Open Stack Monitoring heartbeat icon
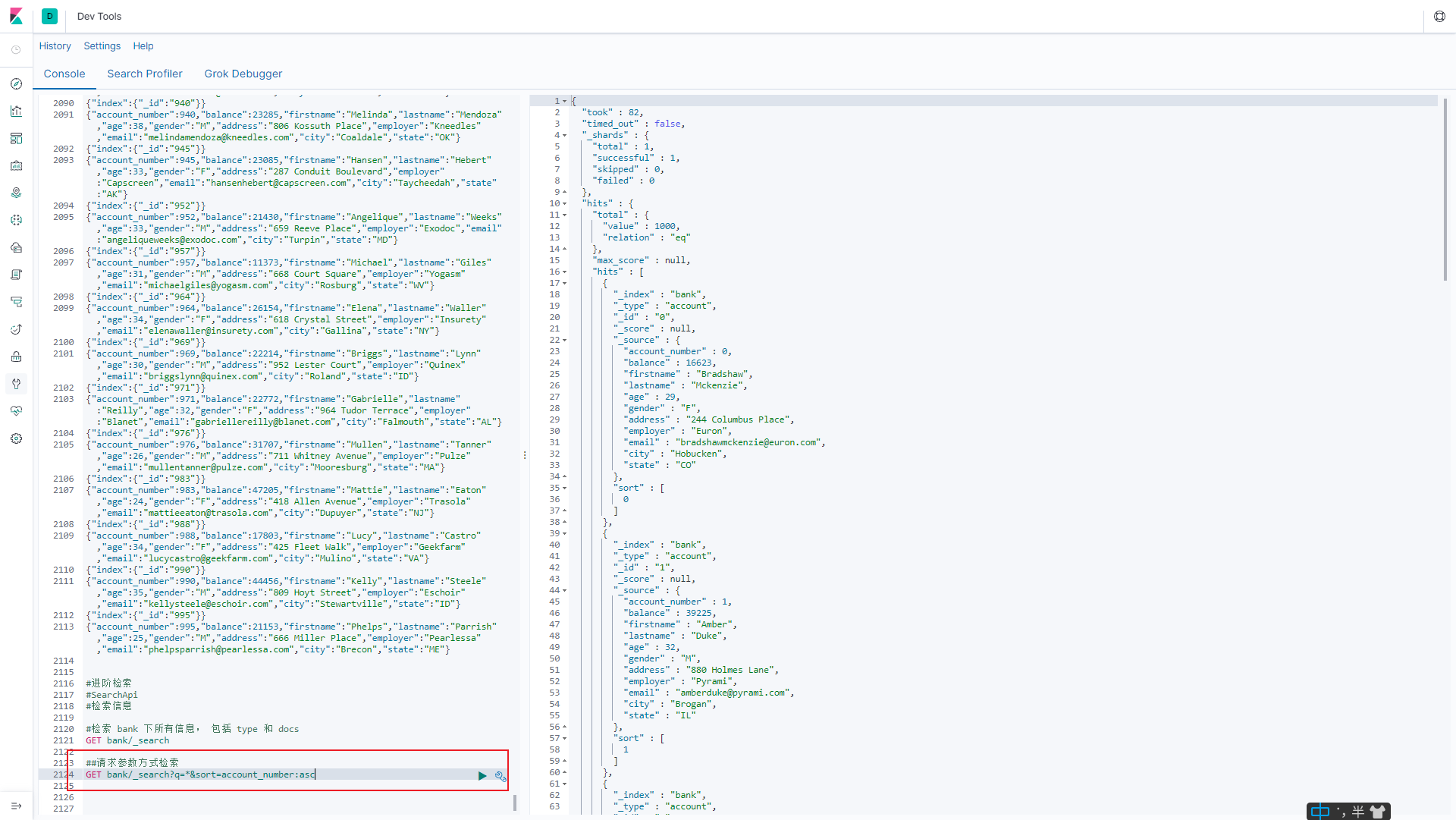The height and width of the screenshot is (820, 1456). 16,411
